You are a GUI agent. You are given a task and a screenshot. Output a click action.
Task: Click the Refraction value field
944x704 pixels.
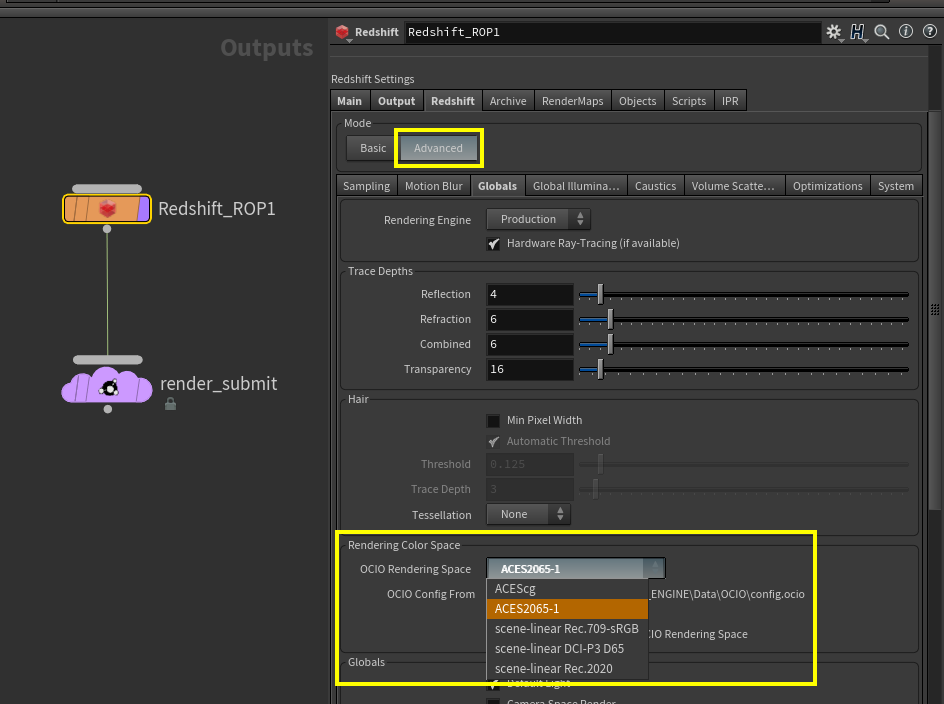coord(530,319)
